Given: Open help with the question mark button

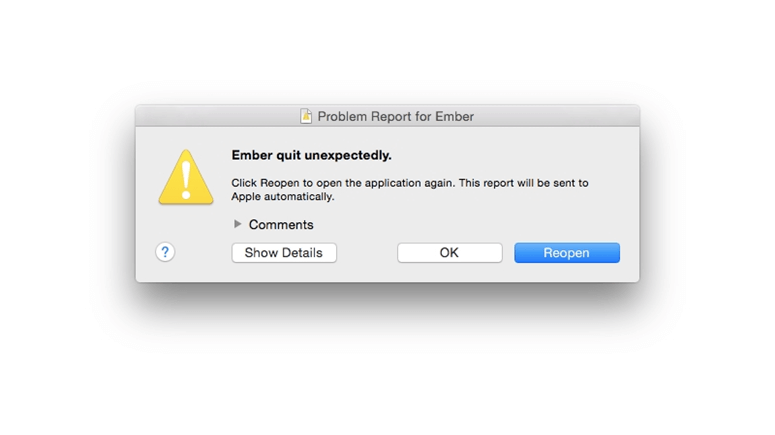Looking at the screenshot, I should click(165, 252).
